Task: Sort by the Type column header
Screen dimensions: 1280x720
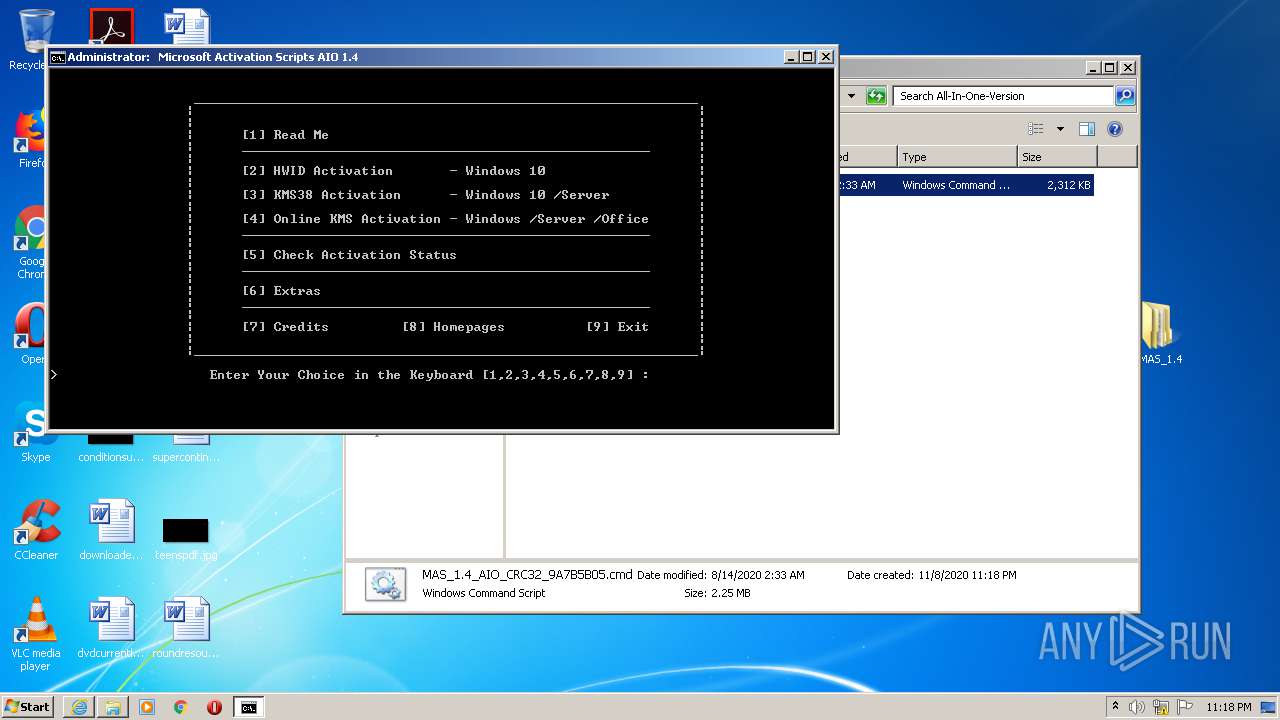Action: 957,157
